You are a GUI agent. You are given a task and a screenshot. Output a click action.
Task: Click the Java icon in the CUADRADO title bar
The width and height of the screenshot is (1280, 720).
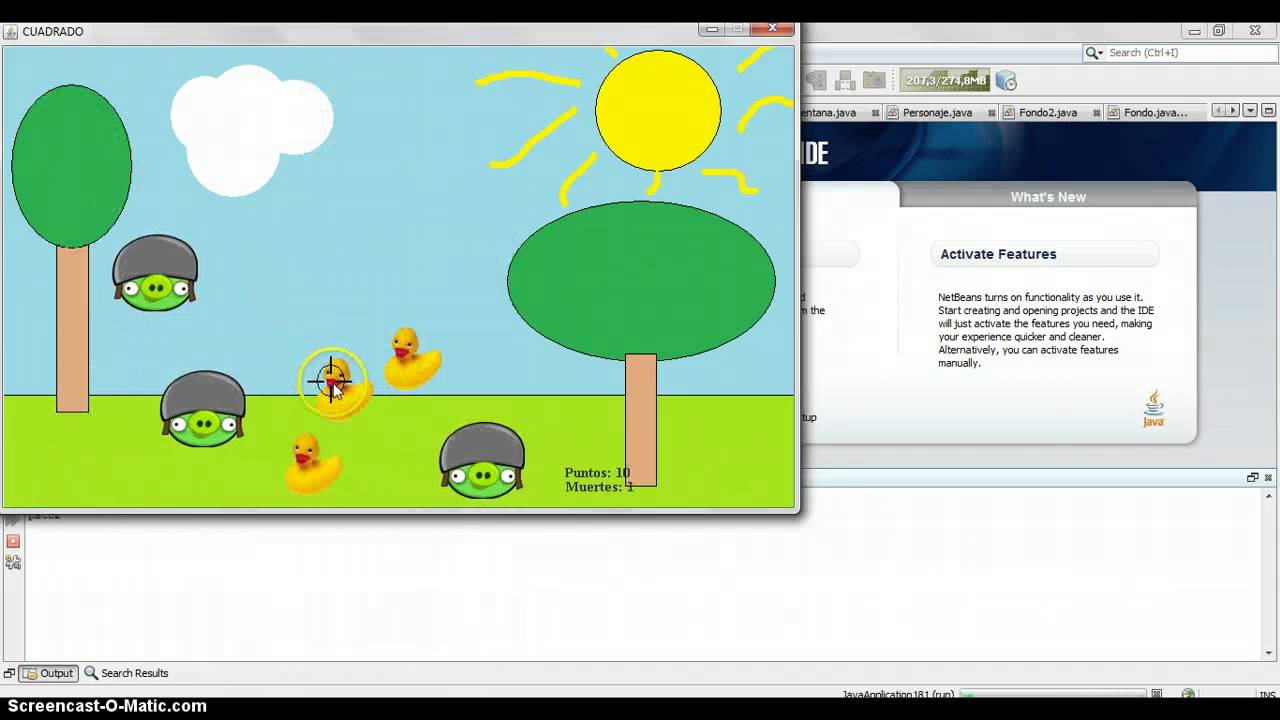[x=12, y=31]
